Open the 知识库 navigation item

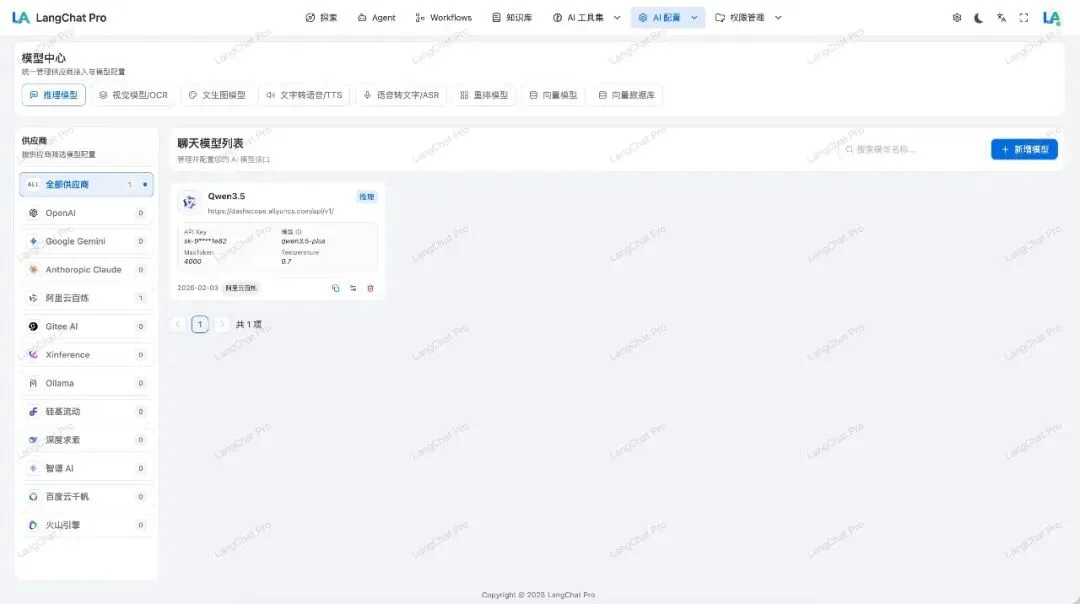pos(512,18)
